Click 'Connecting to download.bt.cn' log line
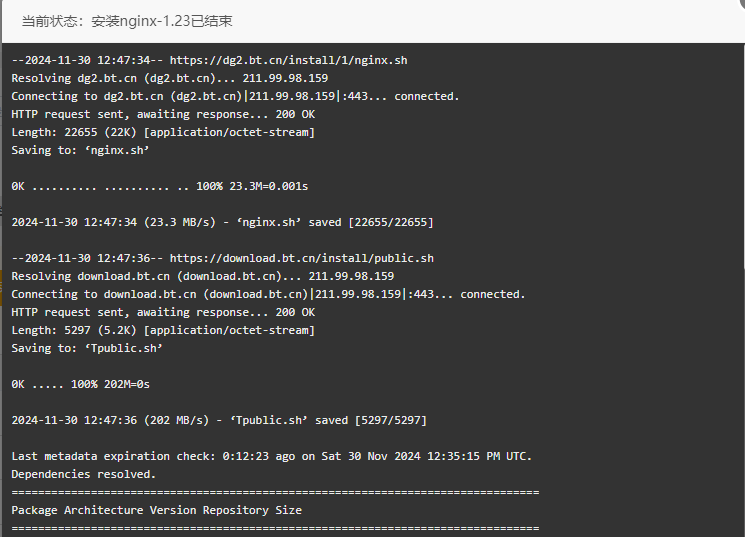The height and width of the screenshot is (537, 745). [268, 295]
